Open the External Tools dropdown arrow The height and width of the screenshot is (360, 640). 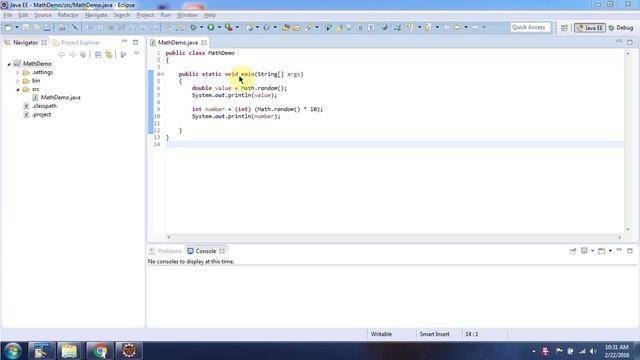pyautogui.click(x=237, y=27)
